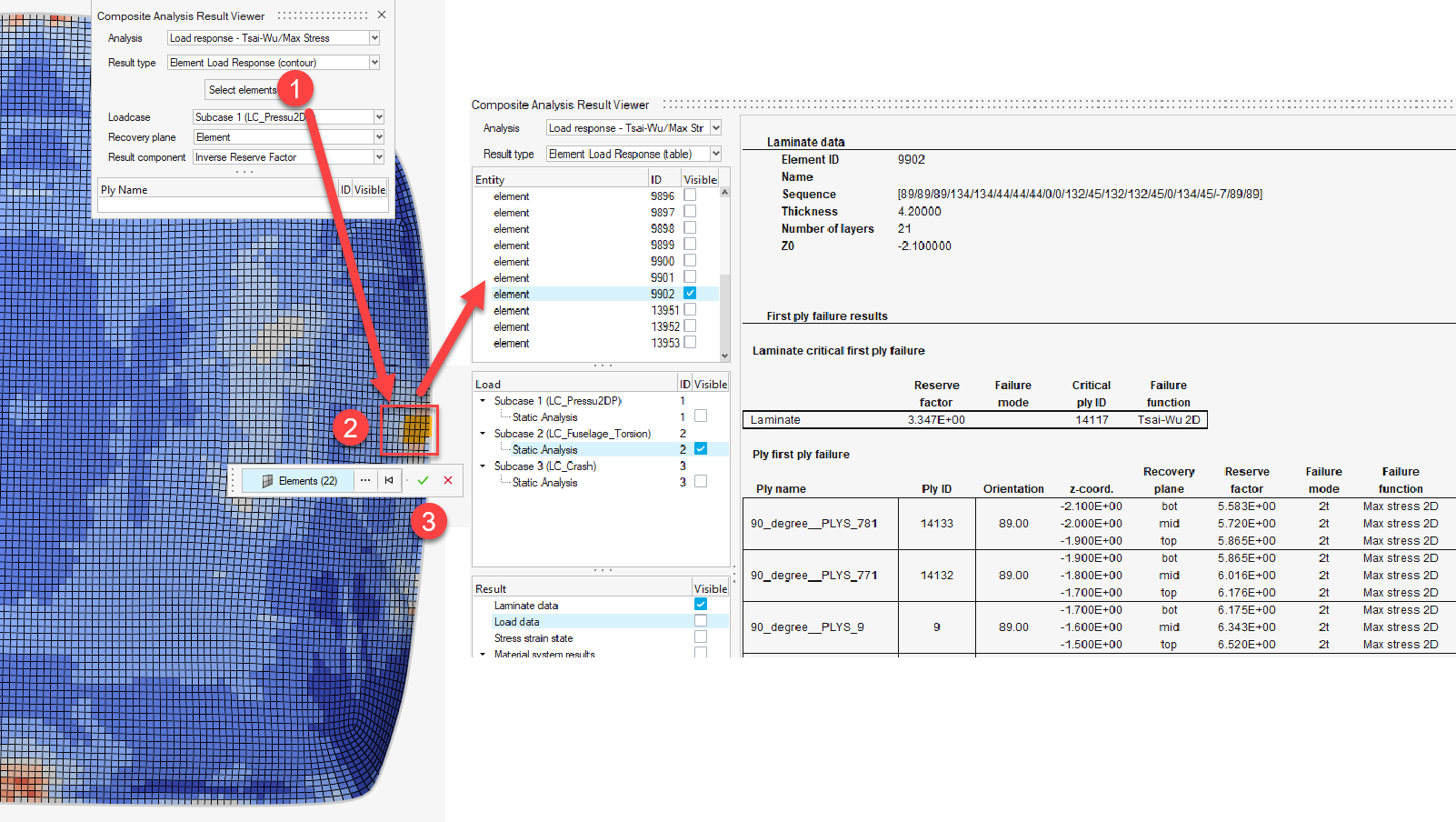The height and width of the screenshot is (822, 1456).
Task: Open the Elements selector options ellipsis
Action: pyautogui.click(x=364, y=480)
